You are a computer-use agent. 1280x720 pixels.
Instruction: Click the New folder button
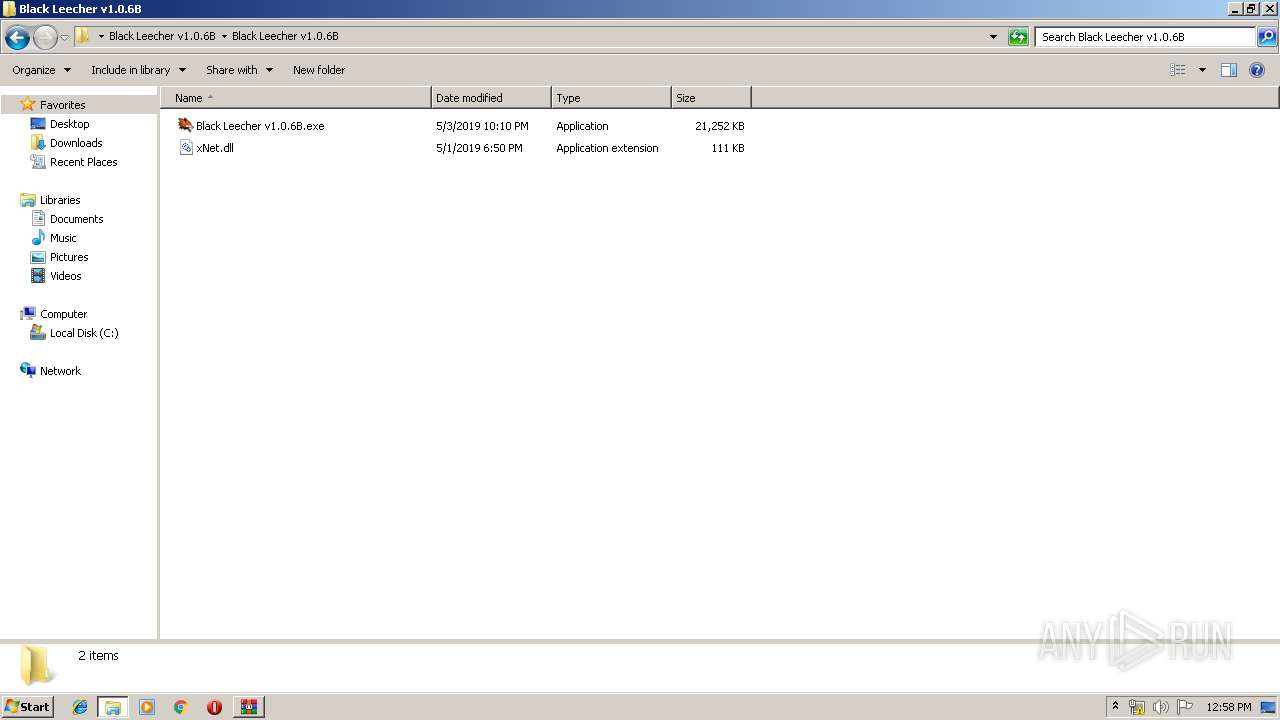pos(319,70)
